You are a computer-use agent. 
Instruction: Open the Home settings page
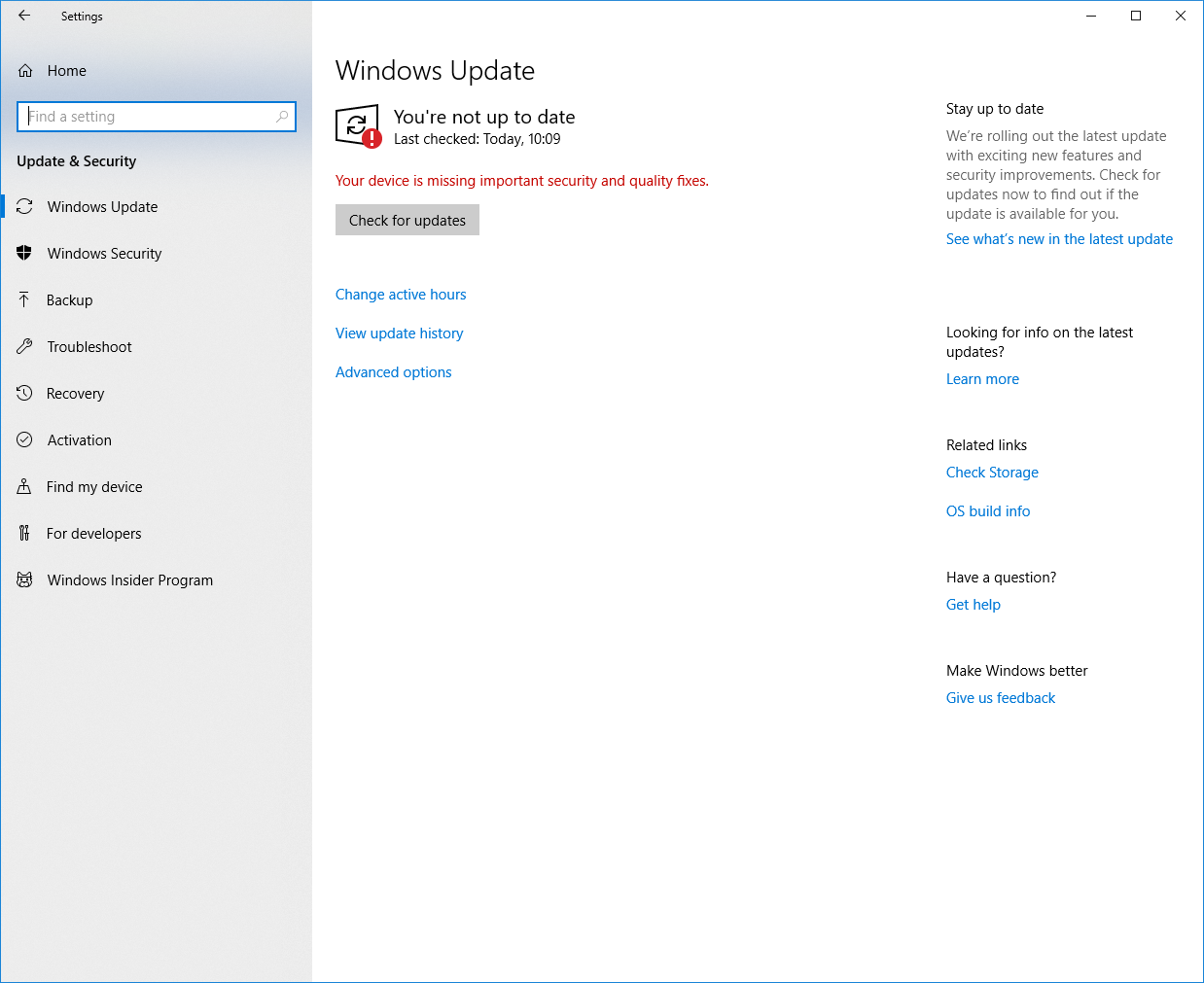tap(157, 71)
